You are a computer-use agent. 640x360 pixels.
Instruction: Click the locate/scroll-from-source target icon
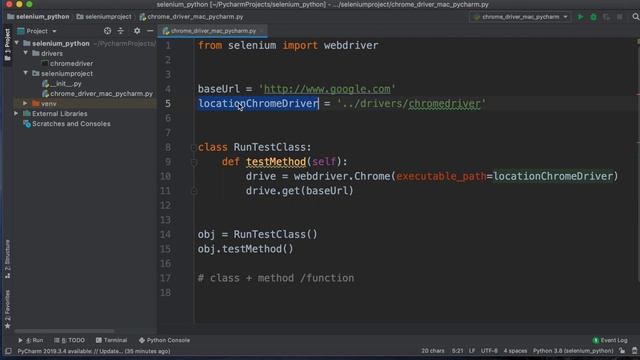pos(107,31)
